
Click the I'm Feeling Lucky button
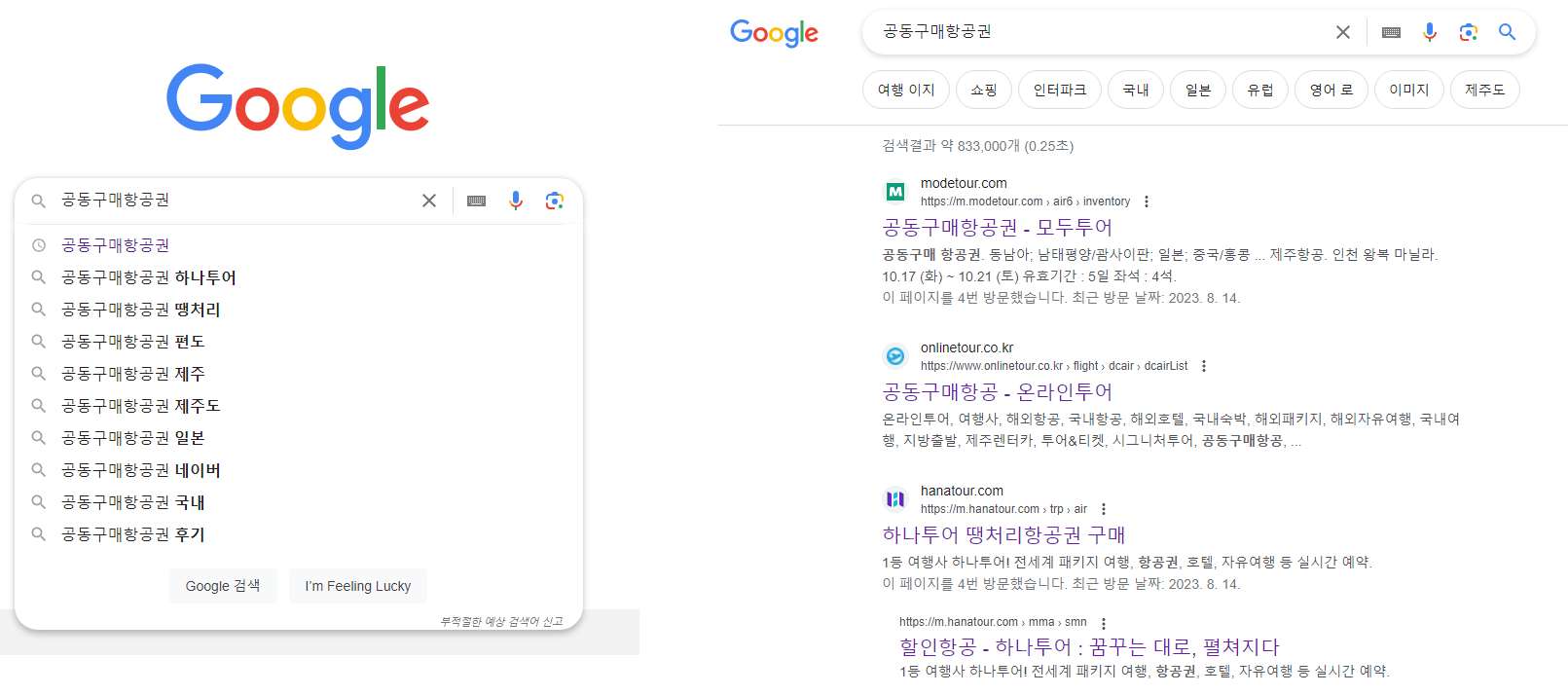pyautogui.click(x=358, y=586)
